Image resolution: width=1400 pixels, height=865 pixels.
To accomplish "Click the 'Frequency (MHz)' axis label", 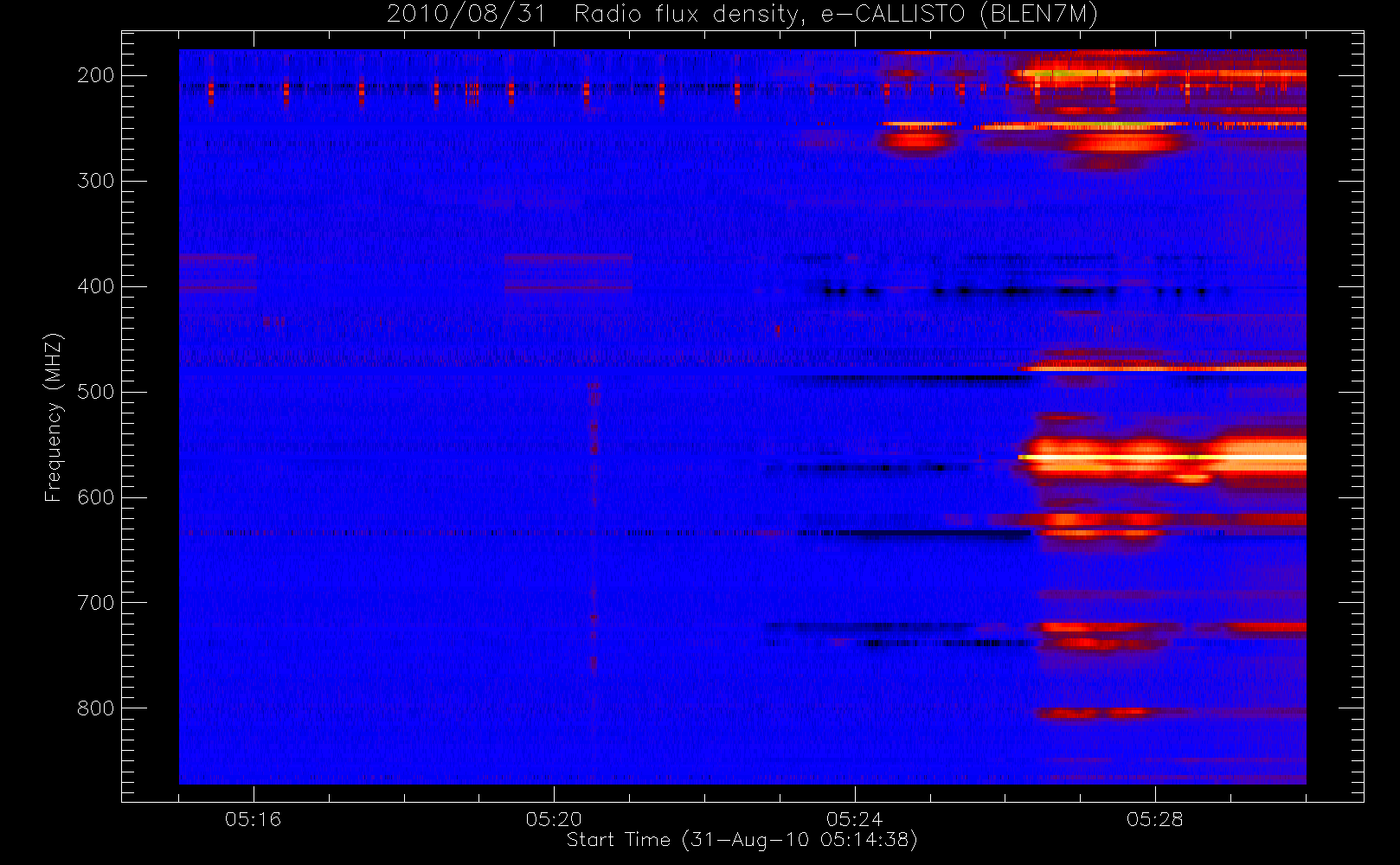I will [54, 417].
